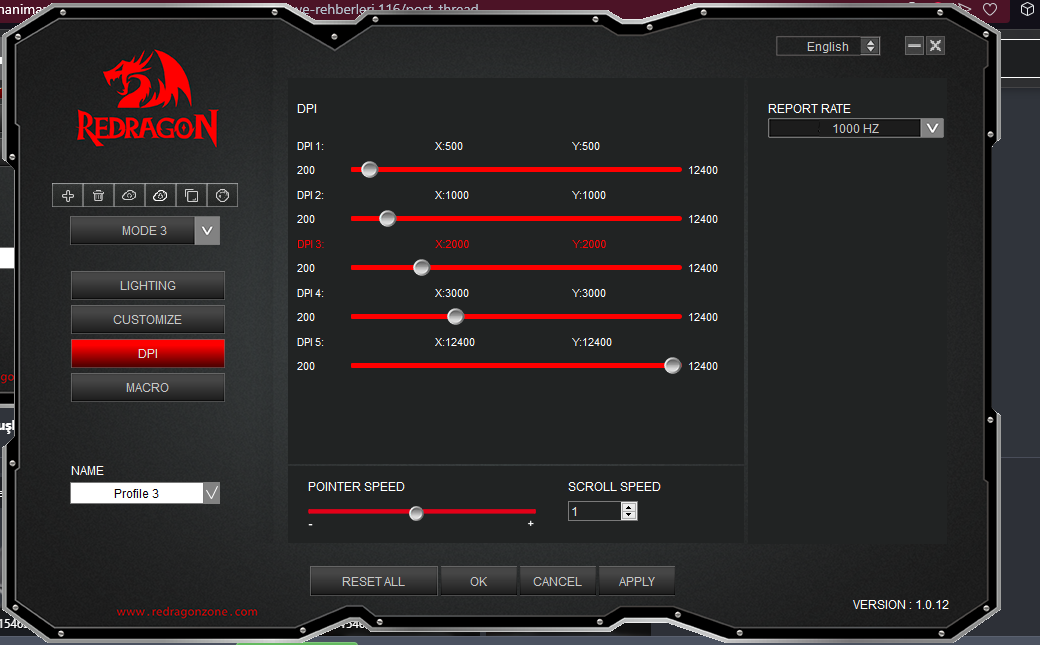Click the CANCEL button
Viewport: 1040px width, 645px height.
tap(557, 581)
